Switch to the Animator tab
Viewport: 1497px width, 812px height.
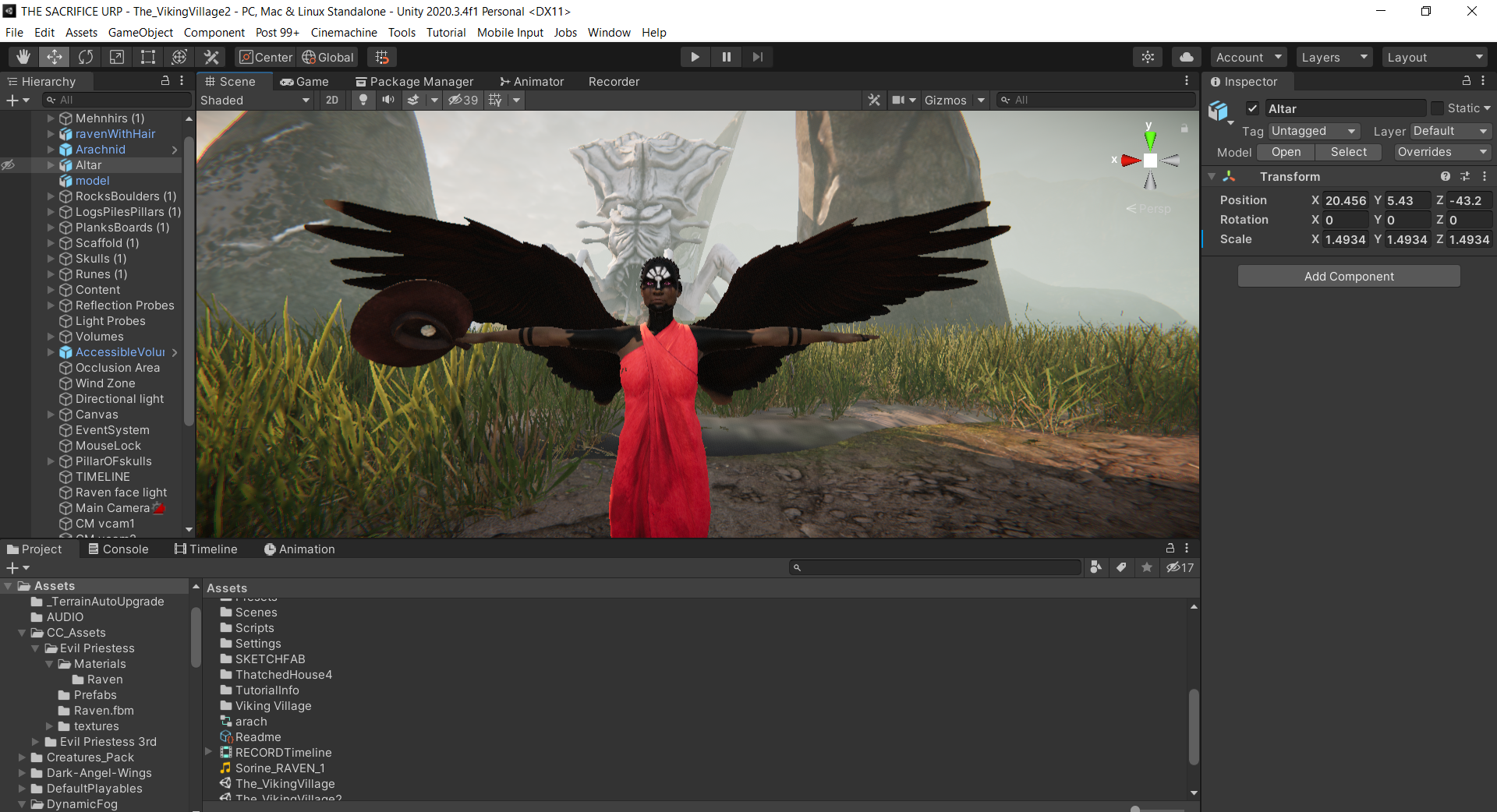[x=532, y=81]
